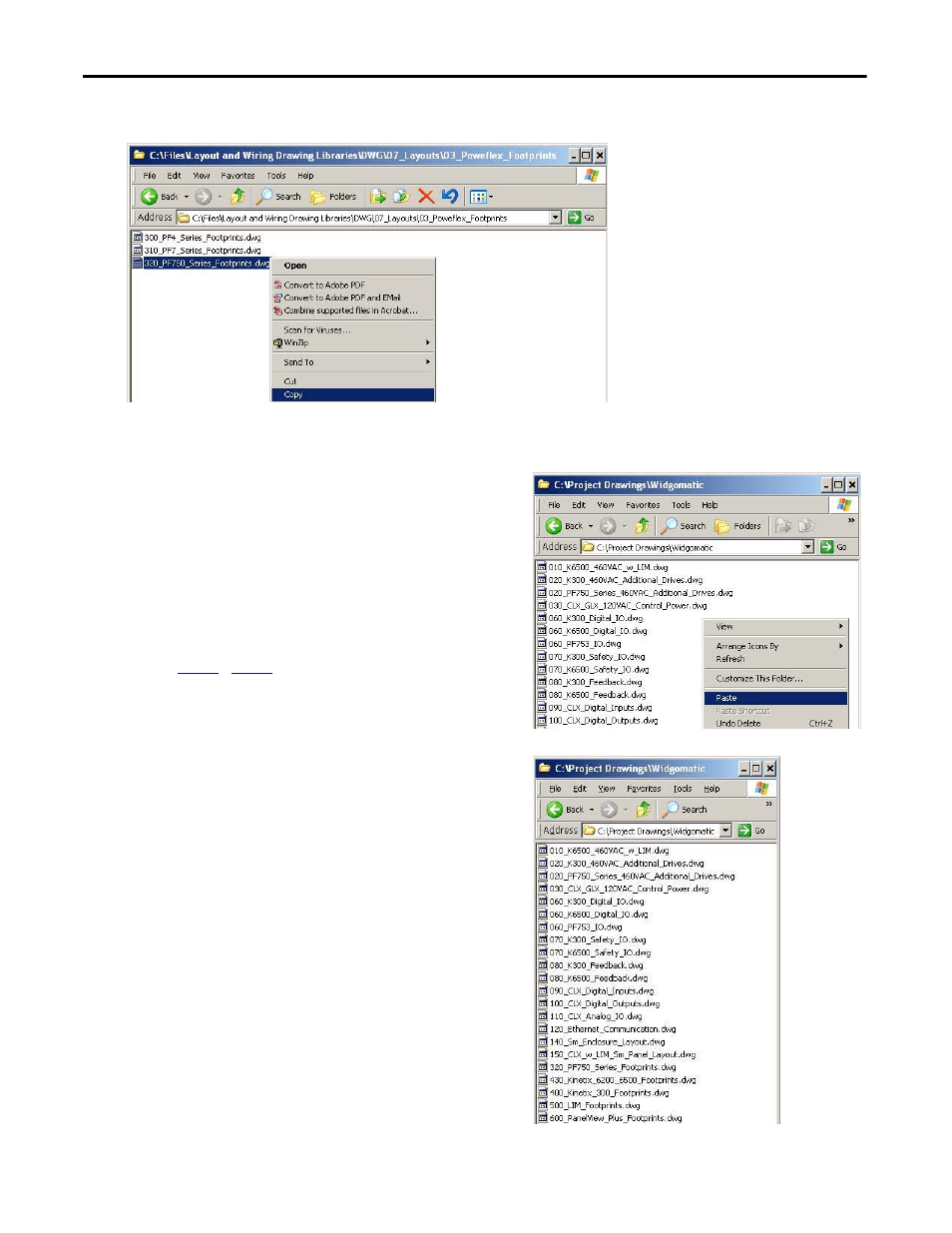The height and width of the screenshot is (1233, 952).
Task: Expand View submenu in folder context menu
Action: pyautogui.click(x=775, y=627)
